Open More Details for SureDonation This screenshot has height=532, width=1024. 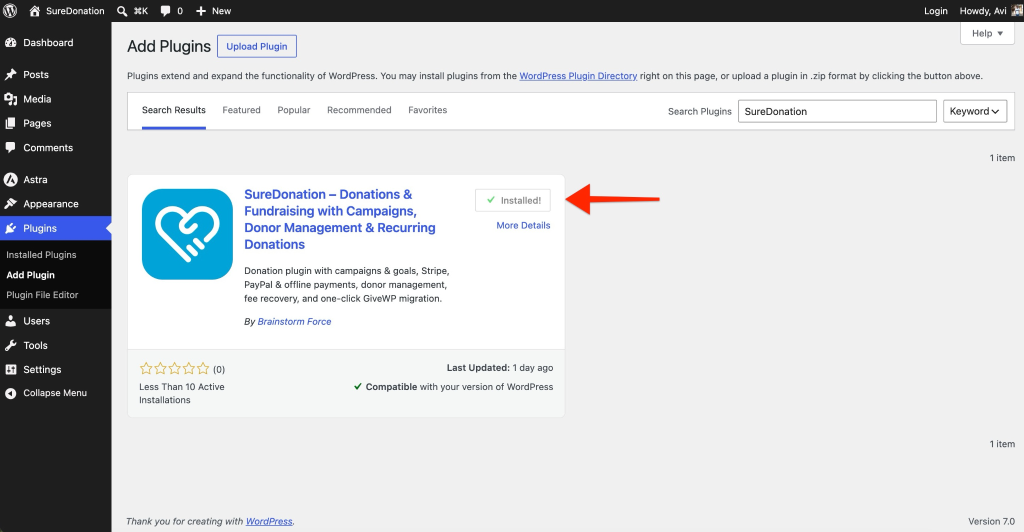click(523, 225)
